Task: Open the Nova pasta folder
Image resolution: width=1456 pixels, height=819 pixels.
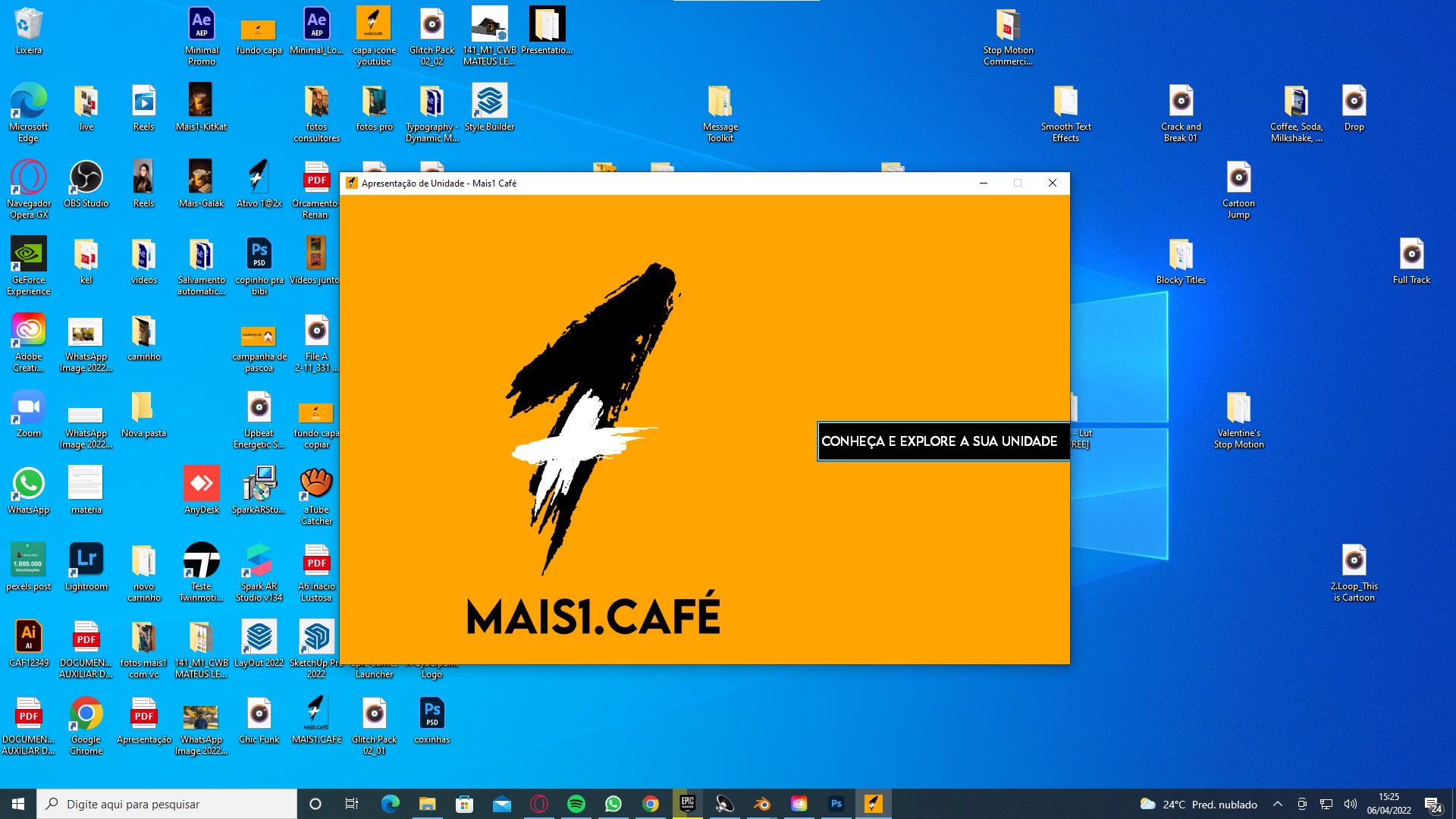Action: pos(143,414)
